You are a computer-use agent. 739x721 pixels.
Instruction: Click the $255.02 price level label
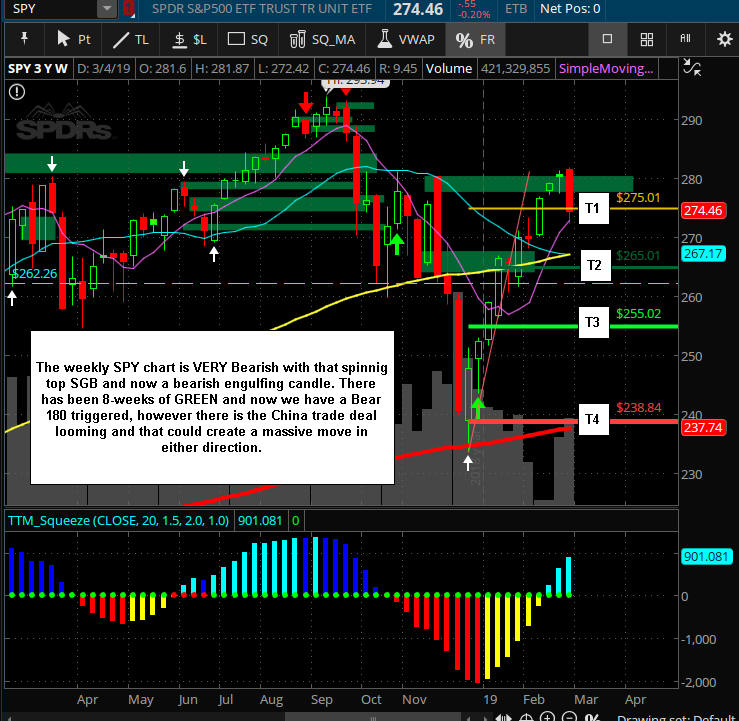(x=639, y=314)
